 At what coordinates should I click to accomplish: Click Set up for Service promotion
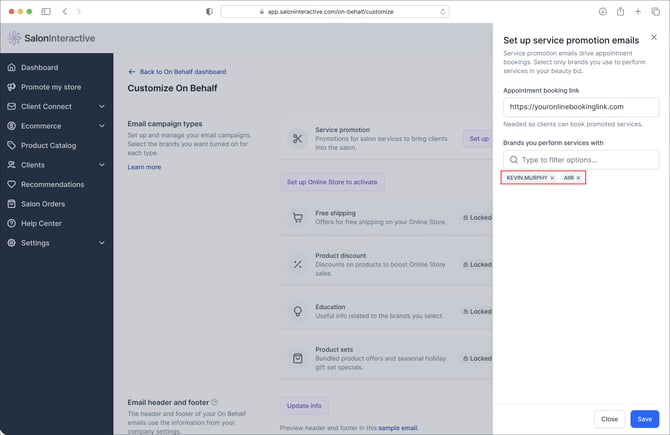pyautogui.click(x=479, y=139)
